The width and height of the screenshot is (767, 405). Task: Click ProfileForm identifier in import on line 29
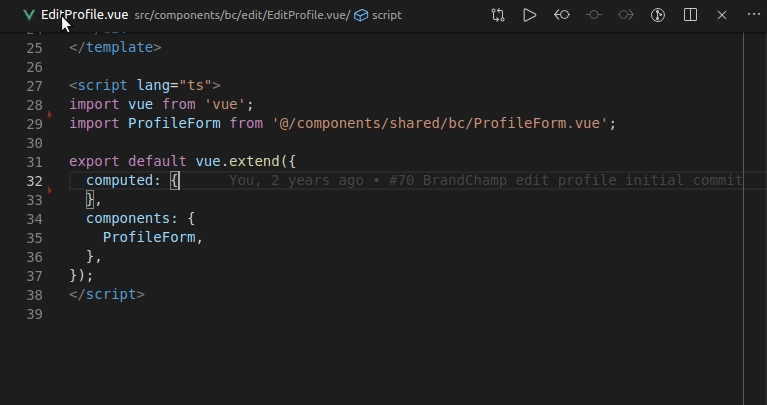tap(174, 123)
